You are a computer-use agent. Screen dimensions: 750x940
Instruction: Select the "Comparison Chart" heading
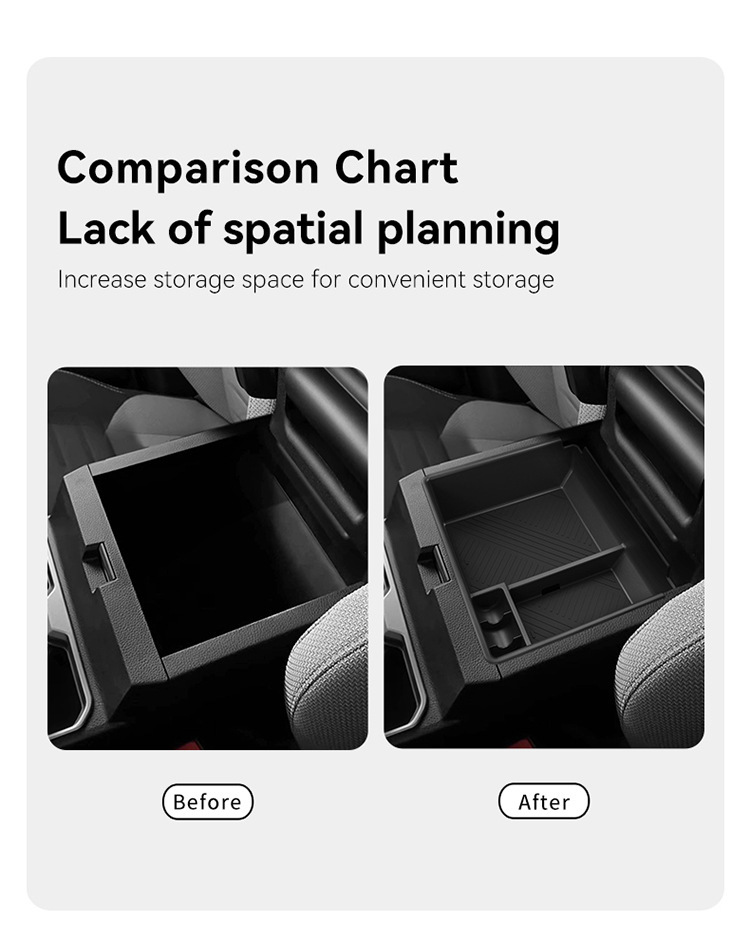click(x=258, y=167)
